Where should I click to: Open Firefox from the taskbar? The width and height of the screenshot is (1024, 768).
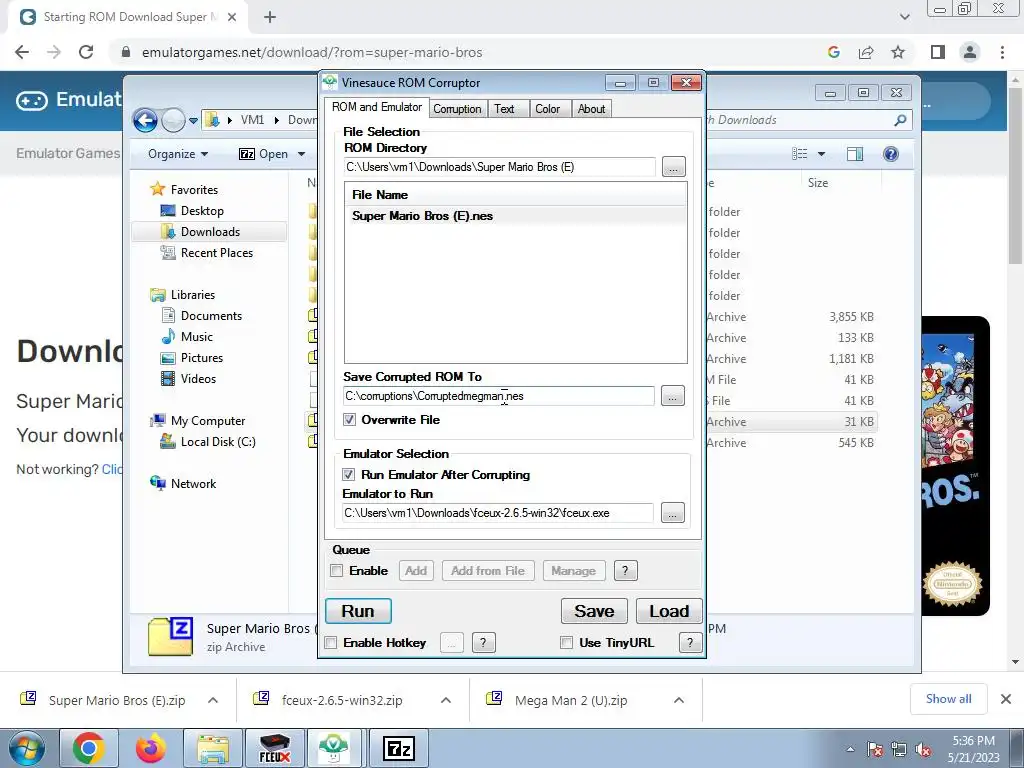click(x=150, y=748)
